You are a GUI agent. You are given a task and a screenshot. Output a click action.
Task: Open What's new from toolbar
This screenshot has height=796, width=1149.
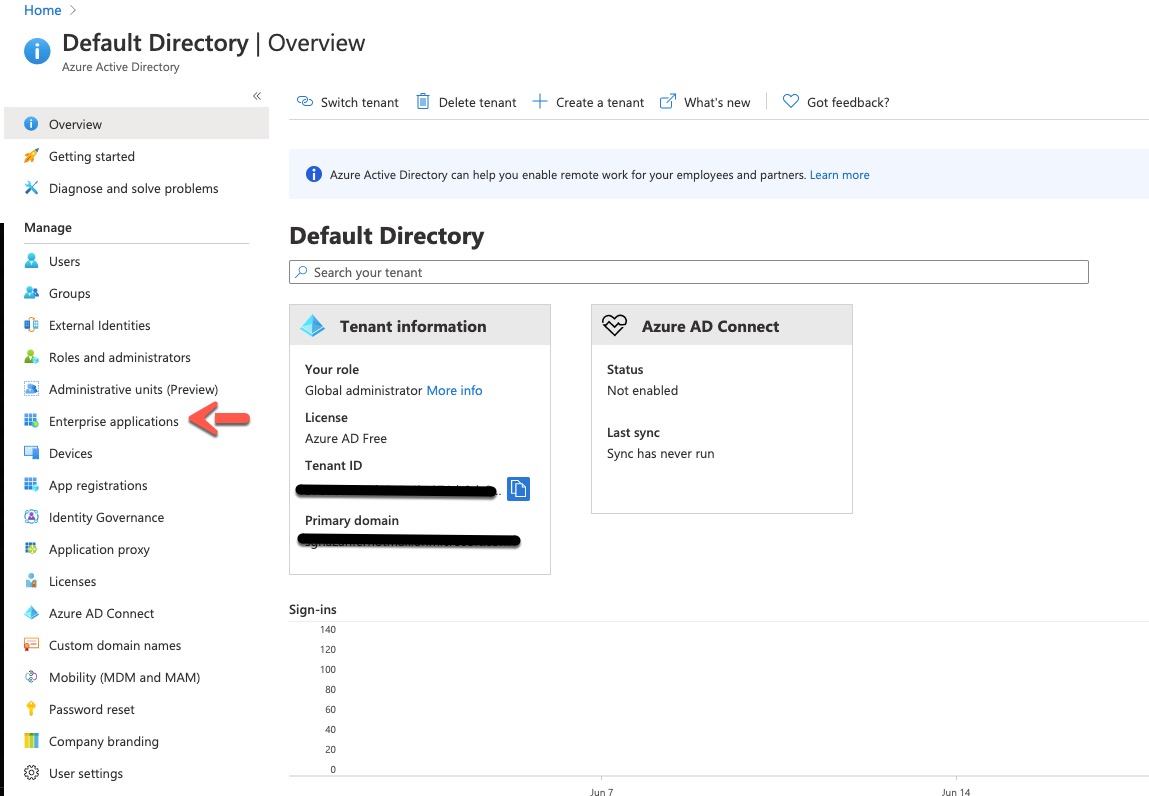(705, 102)
